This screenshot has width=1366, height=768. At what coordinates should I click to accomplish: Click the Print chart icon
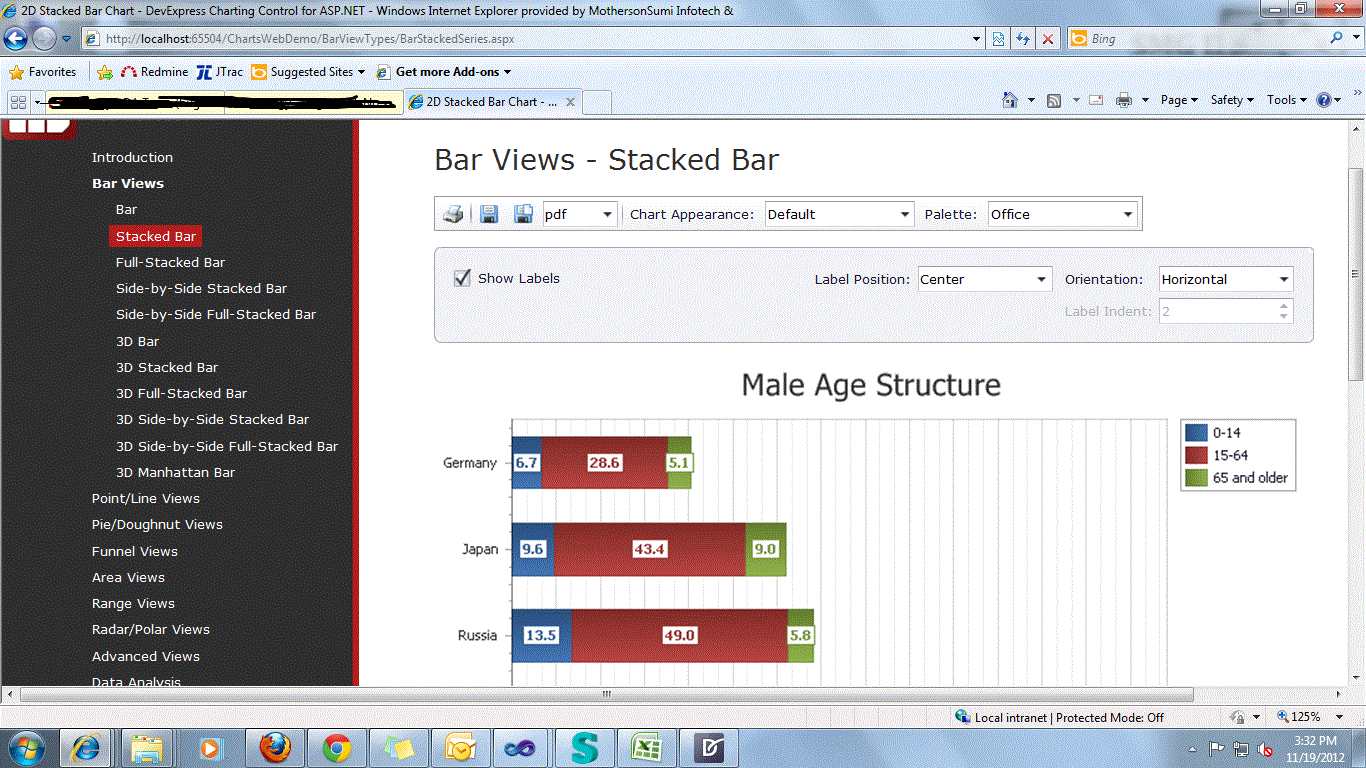(x=453, y=213)
